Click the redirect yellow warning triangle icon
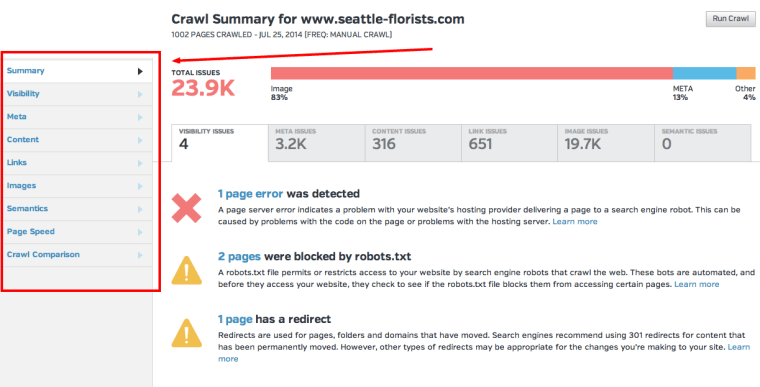The image size is (760, 387). [187, 333]
